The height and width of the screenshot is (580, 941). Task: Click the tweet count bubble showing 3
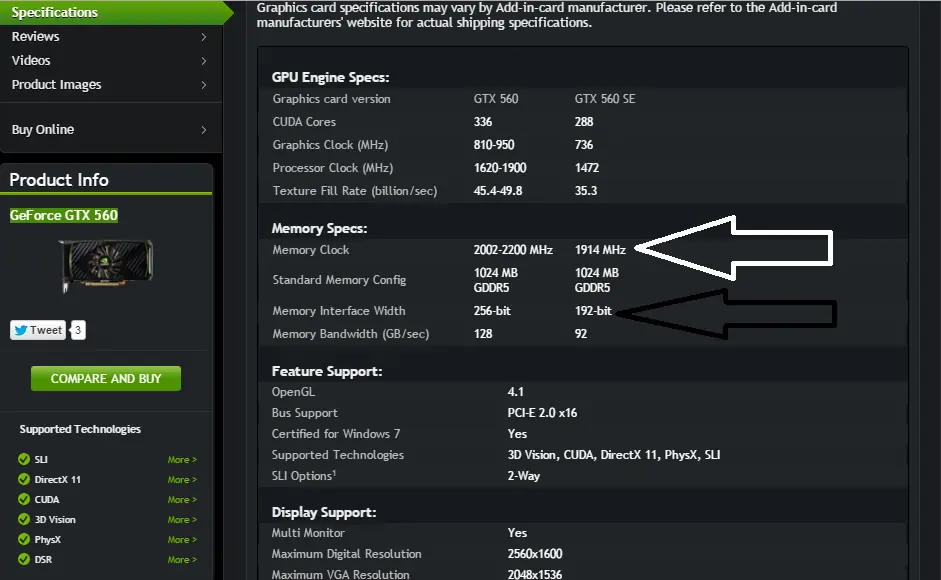point(78,330)
